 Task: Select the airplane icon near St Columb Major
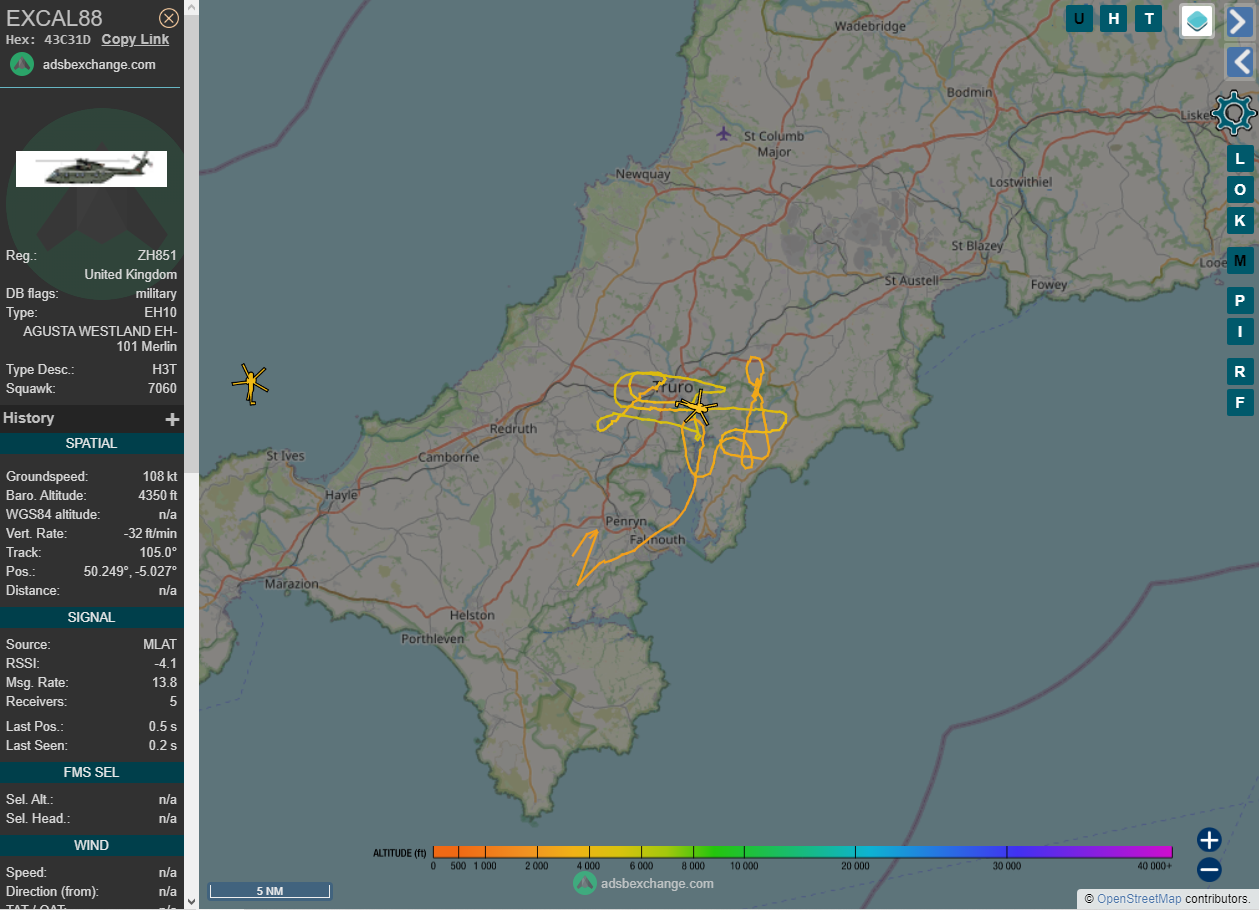(x=724, y=132)
